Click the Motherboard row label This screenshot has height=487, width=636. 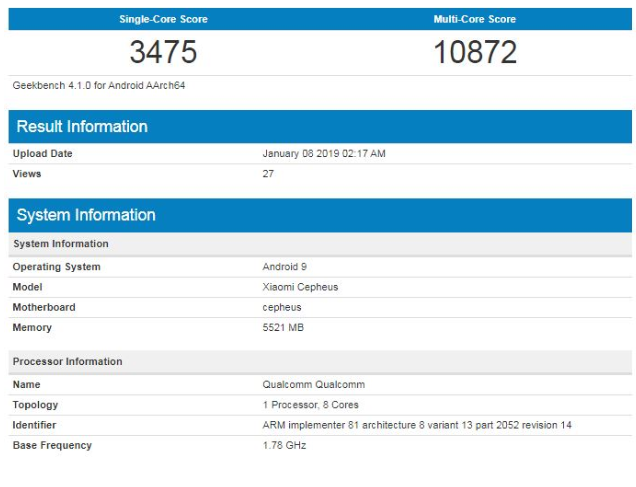44,307
